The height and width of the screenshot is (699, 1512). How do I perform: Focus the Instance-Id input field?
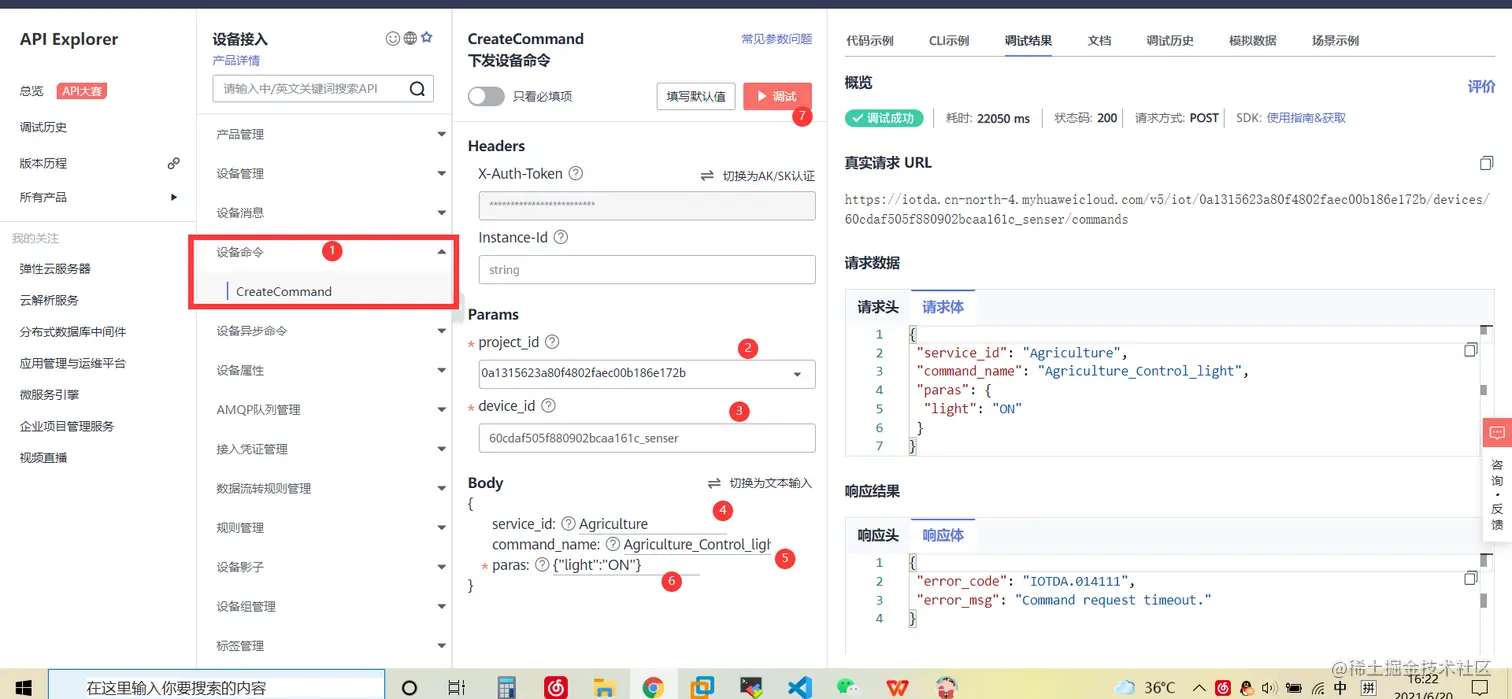pyautogui.click(x=647, y=270)
